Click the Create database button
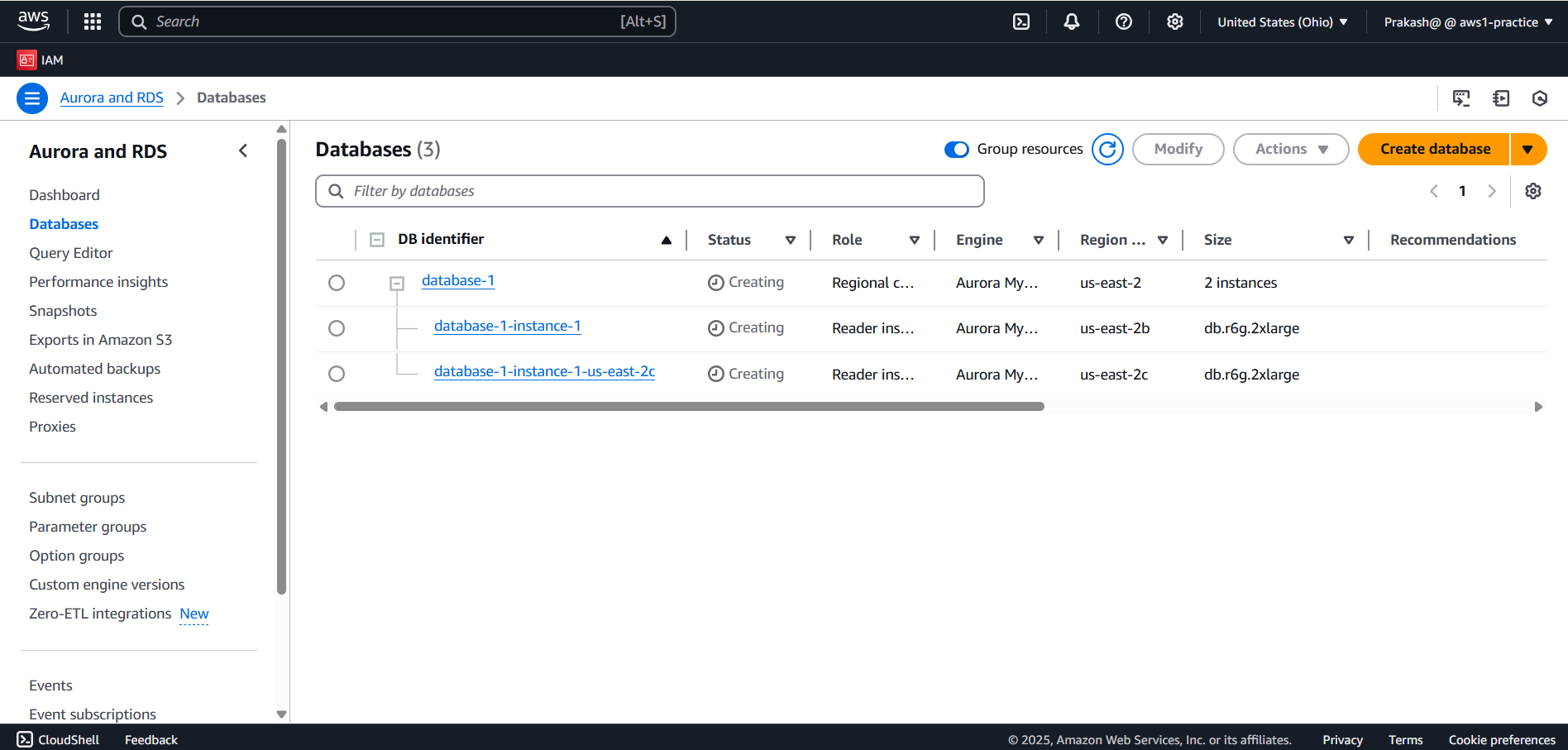 (x=1435, y=149)
